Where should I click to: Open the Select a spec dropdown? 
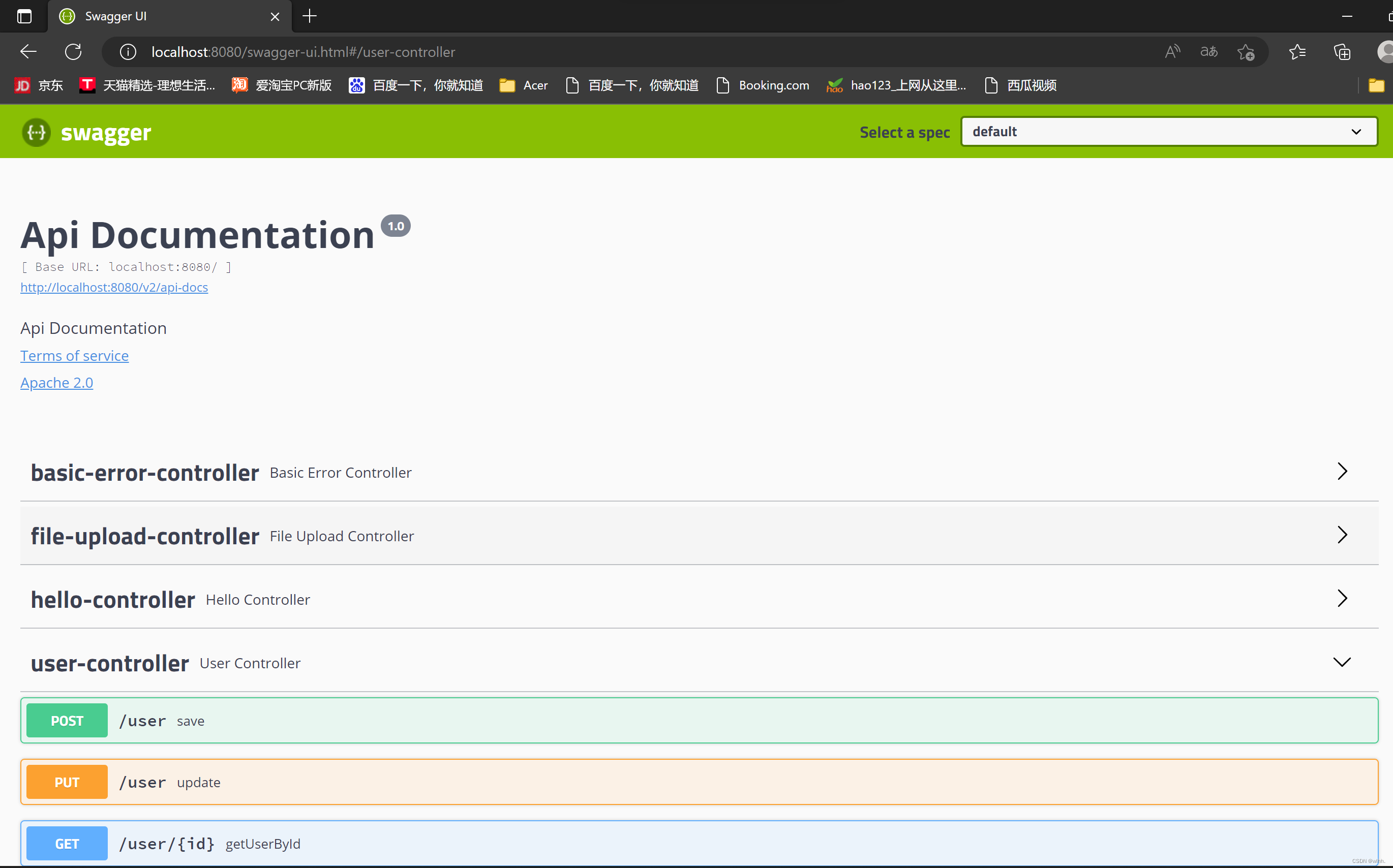pyautogui.click(x=1168, y=132)
